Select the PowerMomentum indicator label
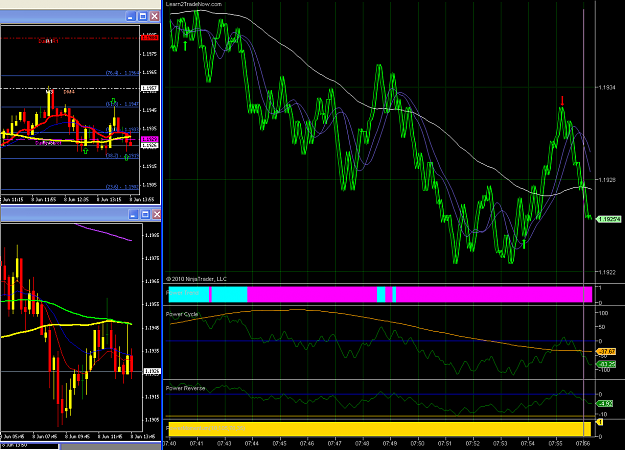The width and height of the screenshot is (625, 450). click(x=206, y=428)
